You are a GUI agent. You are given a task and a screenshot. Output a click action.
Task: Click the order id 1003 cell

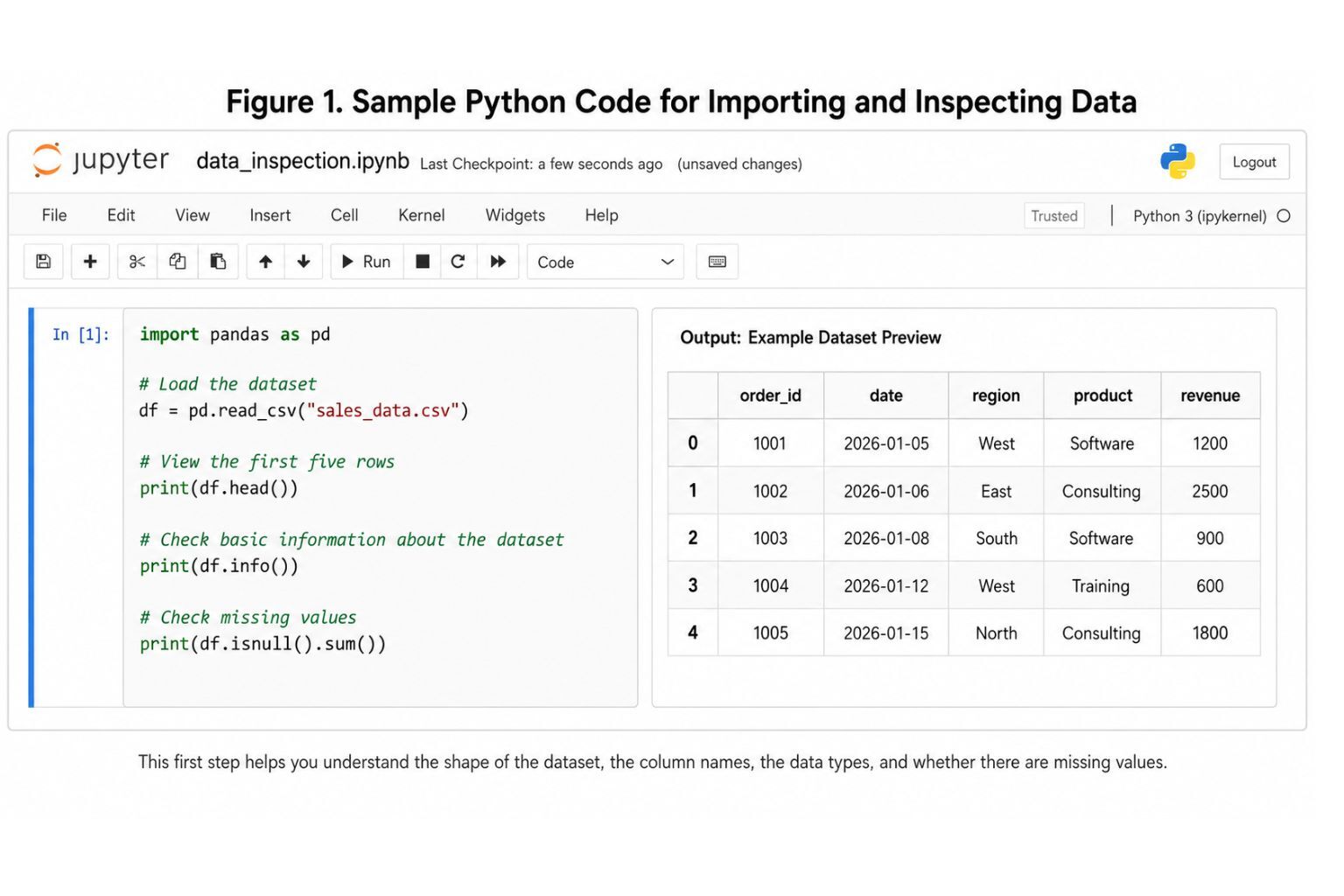pos(770,538)
